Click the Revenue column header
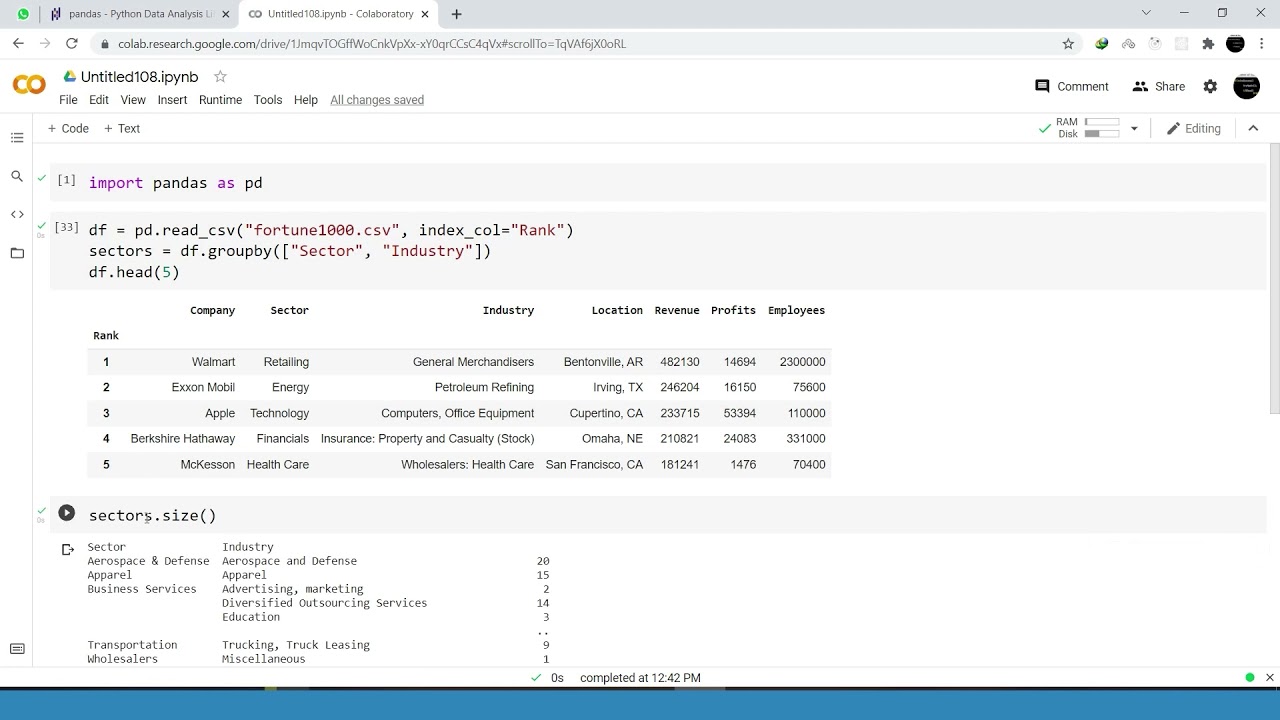The height and width of the screenshot is (720, 1280). coord(677,310)
